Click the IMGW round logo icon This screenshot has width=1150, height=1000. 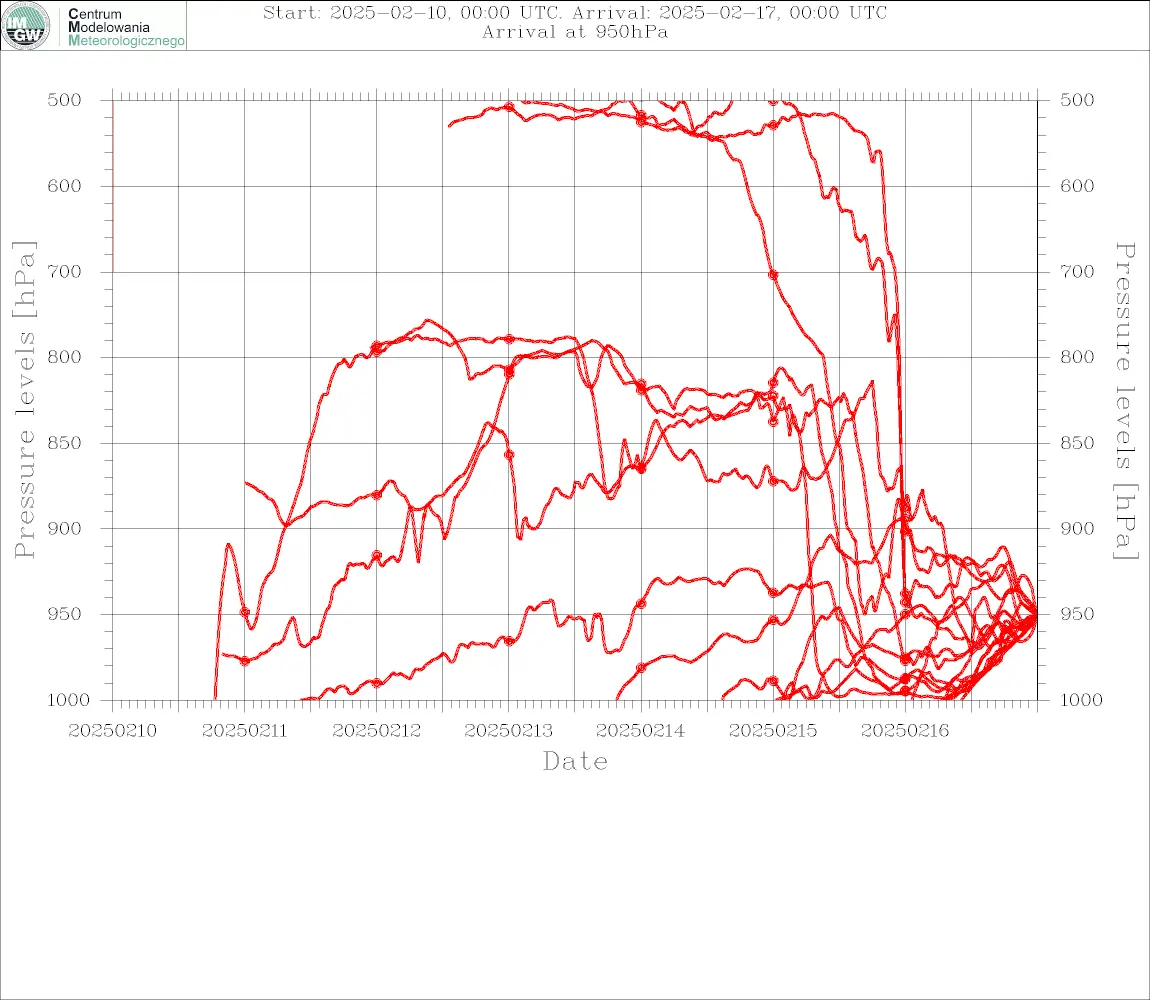coord(26,26)
